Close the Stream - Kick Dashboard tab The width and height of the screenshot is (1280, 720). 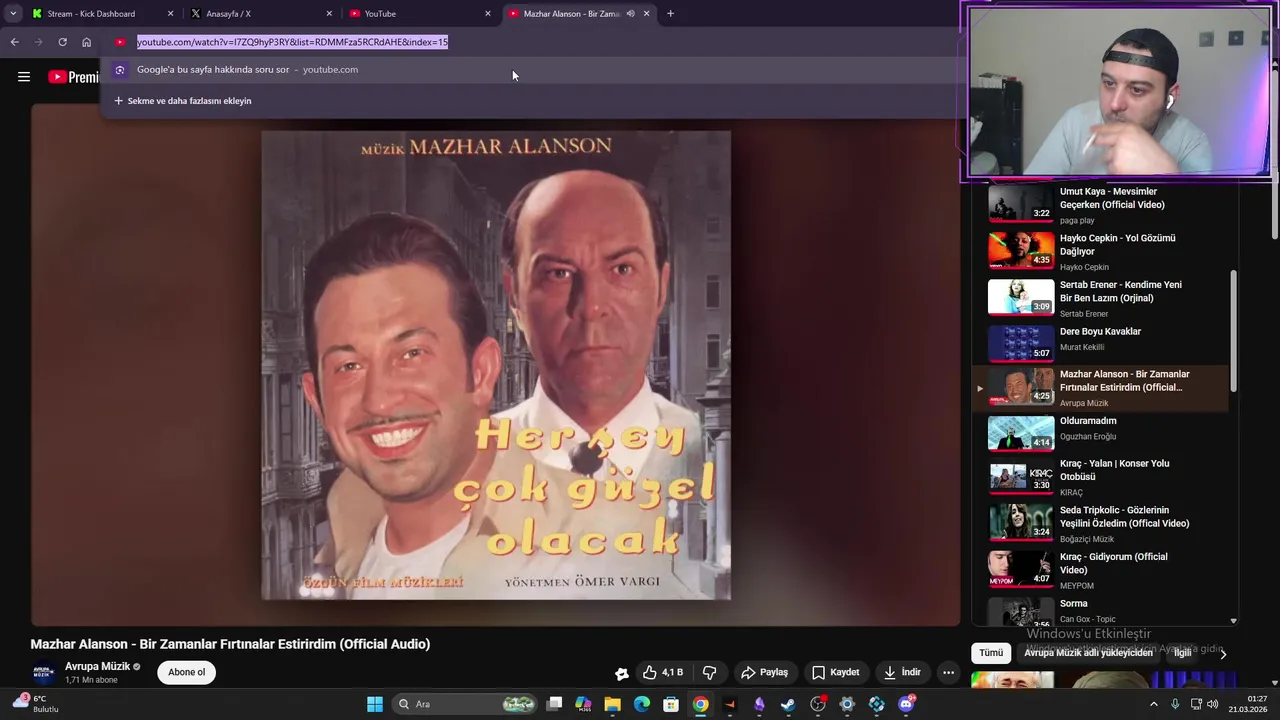click(x=170, y=14)
